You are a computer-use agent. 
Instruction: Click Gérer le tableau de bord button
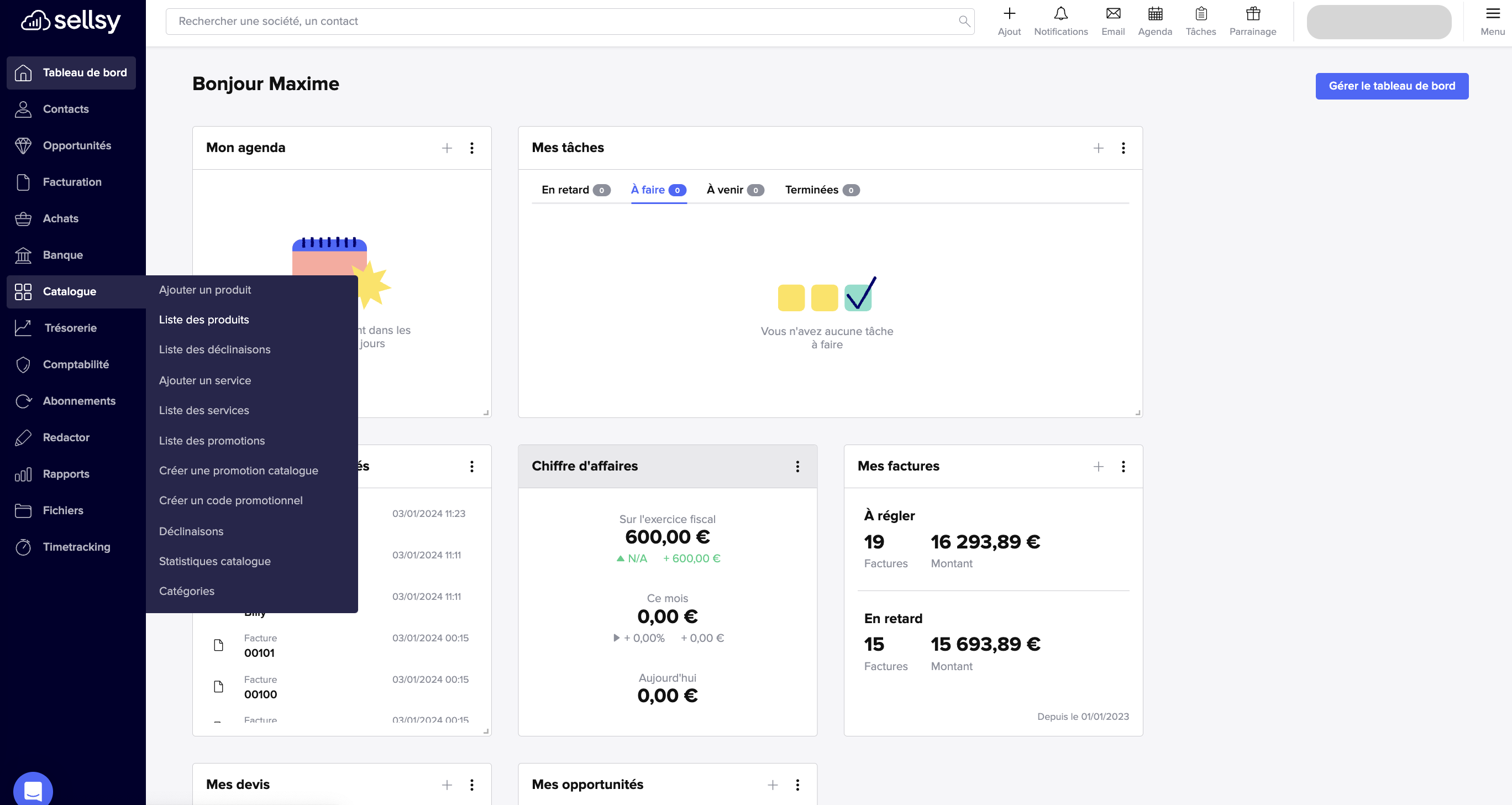coord(1391,86)
